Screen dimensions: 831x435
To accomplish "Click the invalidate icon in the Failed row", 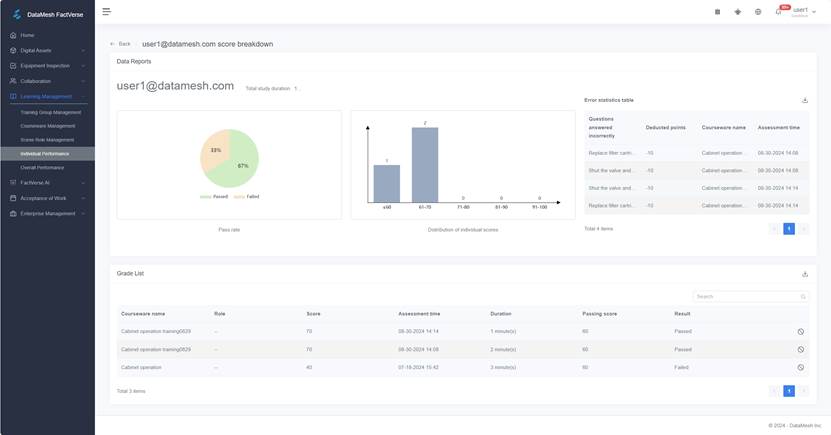I will click(x=801, y=367).
